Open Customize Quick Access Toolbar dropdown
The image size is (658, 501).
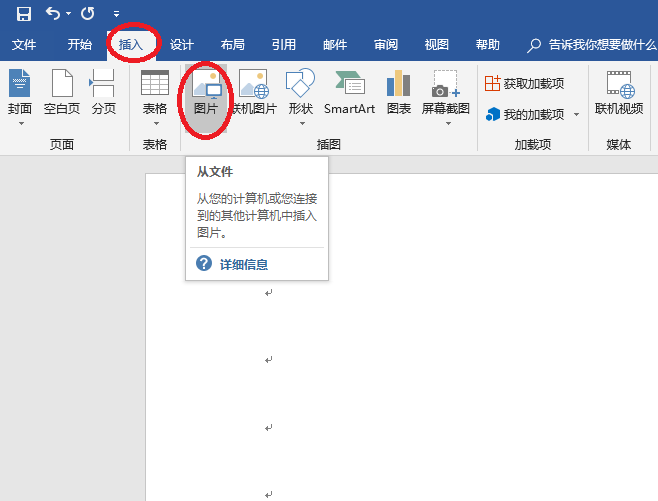click(116, 14)
